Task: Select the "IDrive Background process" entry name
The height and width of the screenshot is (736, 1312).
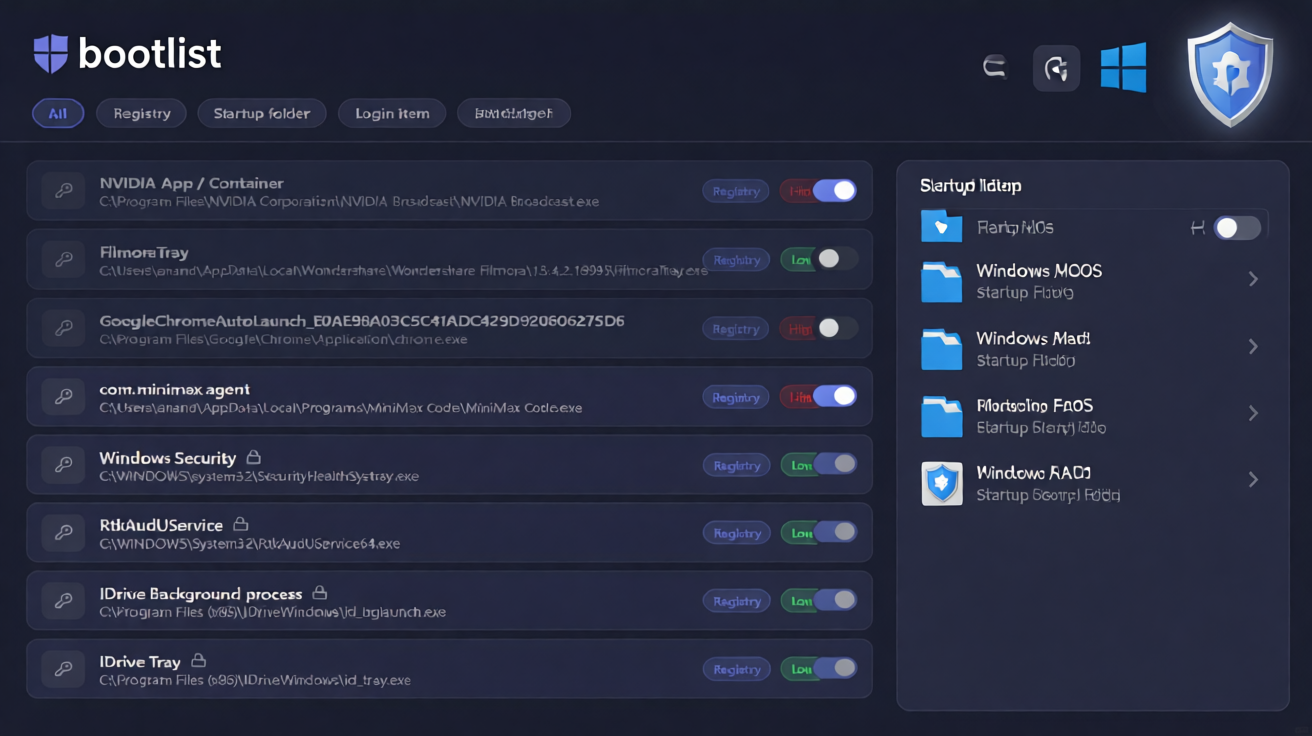Action: [x=200, y=593]
